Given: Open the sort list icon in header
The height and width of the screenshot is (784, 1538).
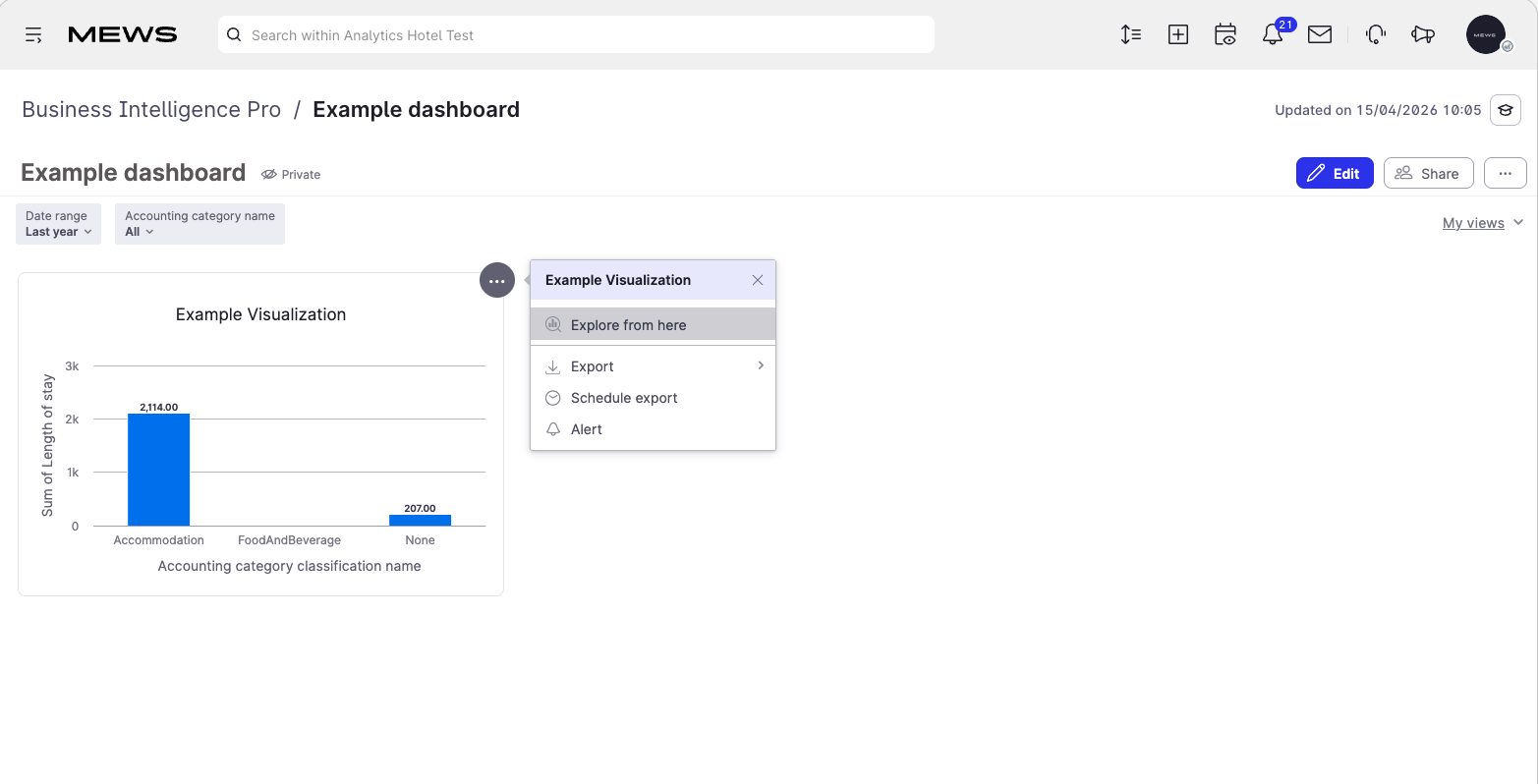Looking at the screenshot, I should point(1130,35).
